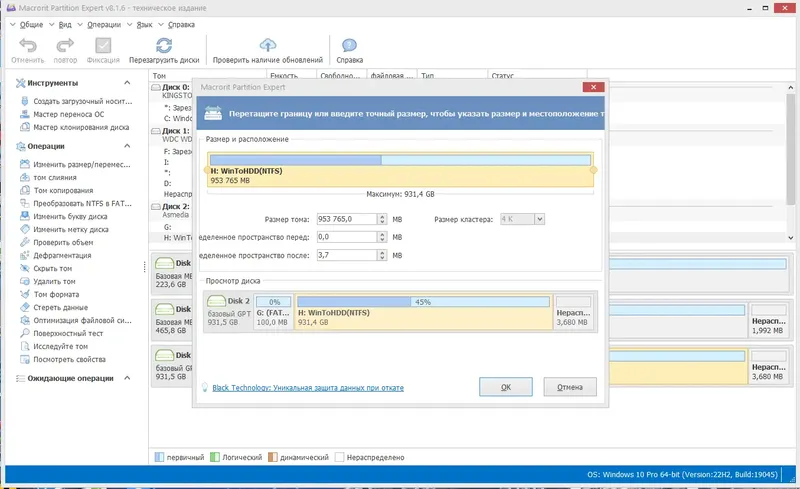This screenshot has width=800, height=489.
Task: Collapse the Операции panel section
Action: 127,146
